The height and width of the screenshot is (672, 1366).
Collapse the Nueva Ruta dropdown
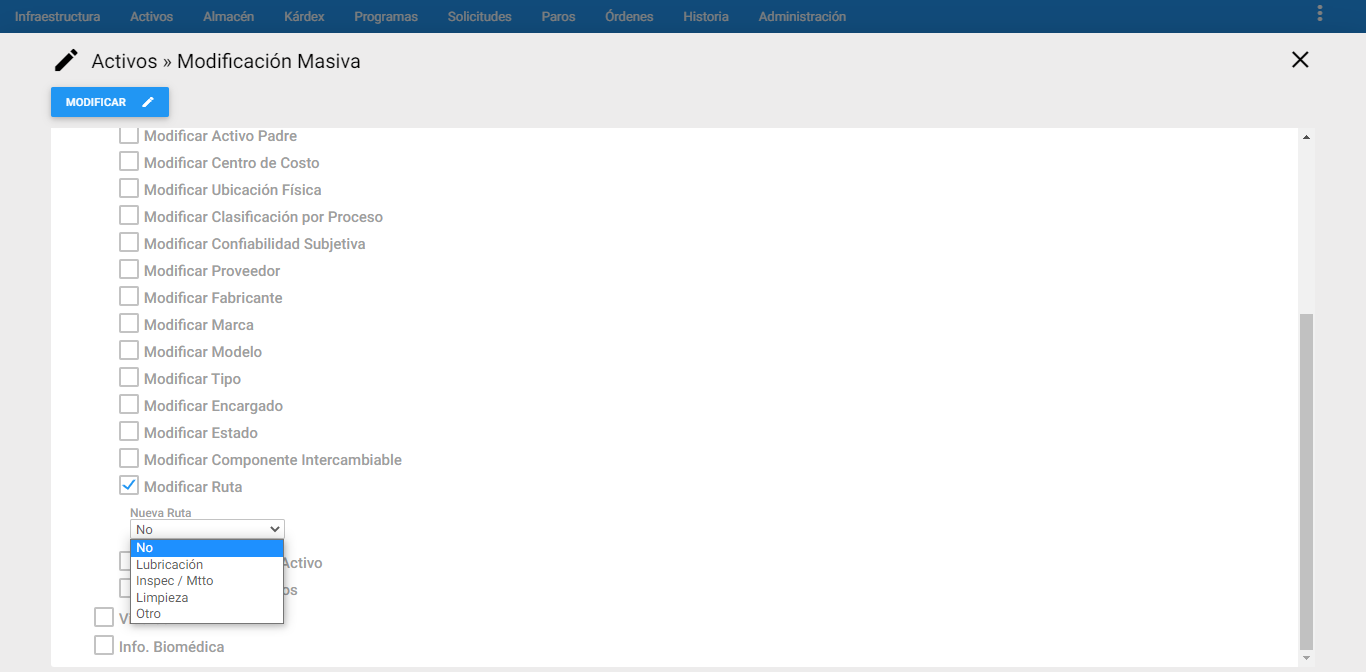(x=207, y=529)
